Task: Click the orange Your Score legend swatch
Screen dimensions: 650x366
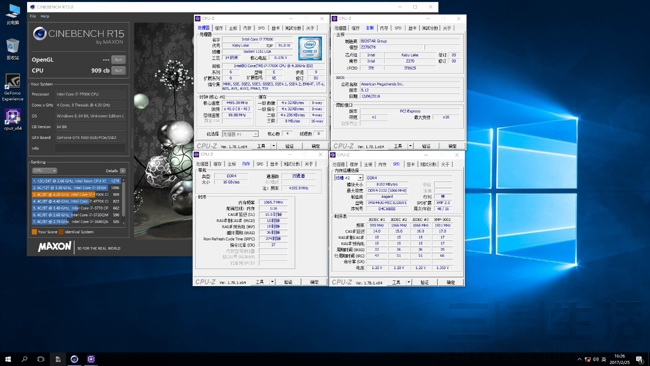Action: coord(34,232)
